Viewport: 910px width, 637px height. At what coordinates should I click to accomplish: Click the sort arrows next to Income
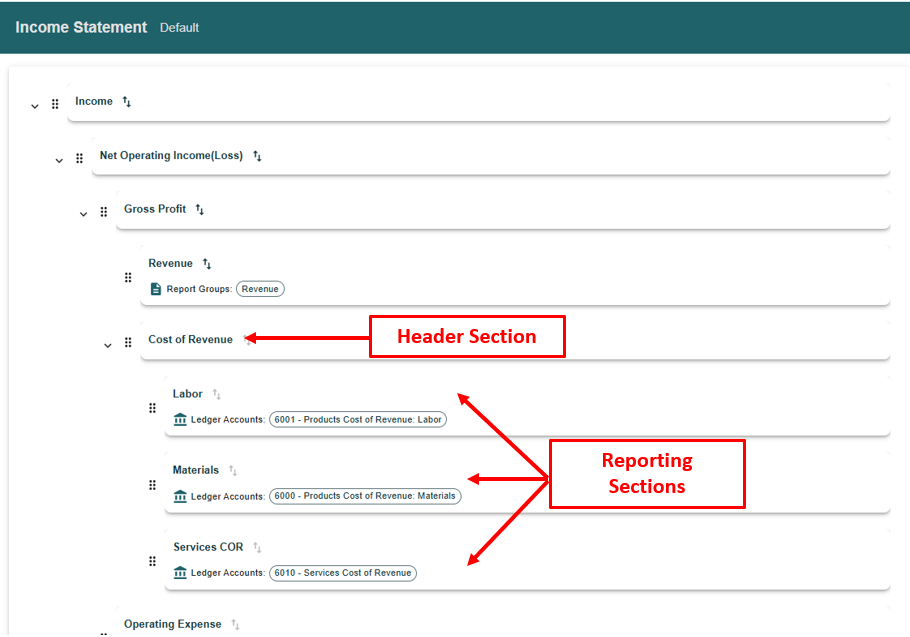pyautogui.click(x=127, y=102)
